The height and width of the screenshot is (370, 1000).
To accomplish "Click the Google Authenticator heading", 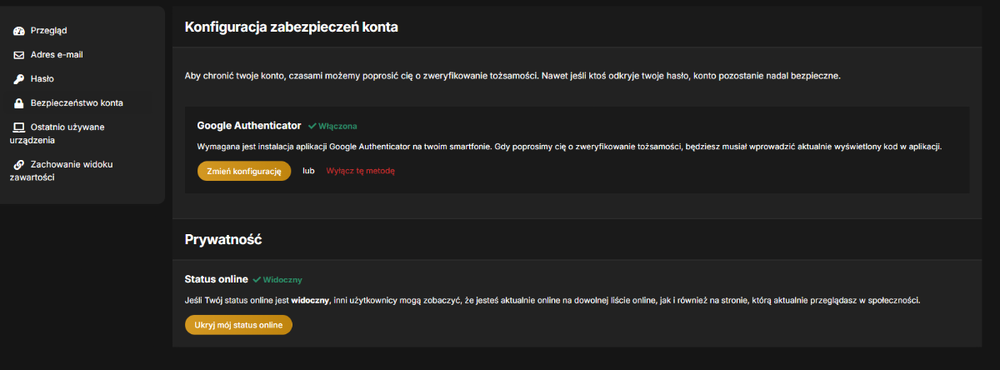I will (249, 126).
